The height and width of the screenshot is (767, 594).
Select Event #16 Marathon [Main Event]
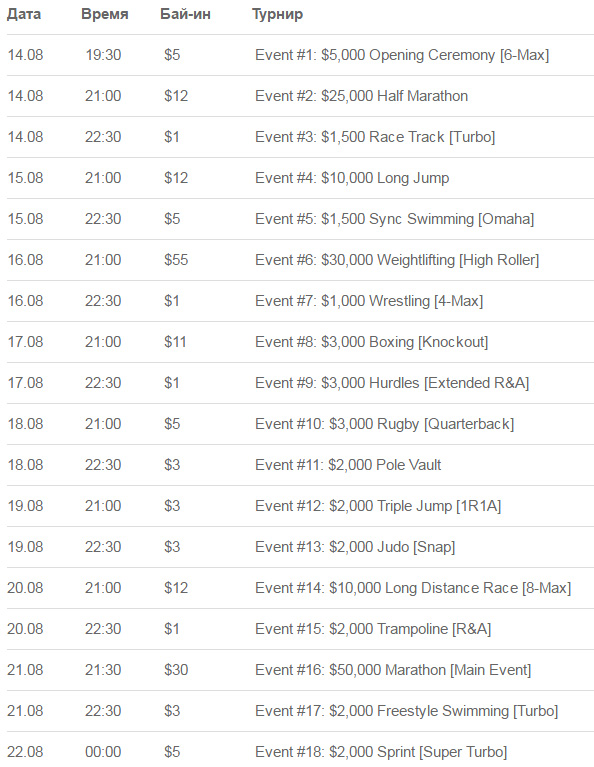[393, 670]
